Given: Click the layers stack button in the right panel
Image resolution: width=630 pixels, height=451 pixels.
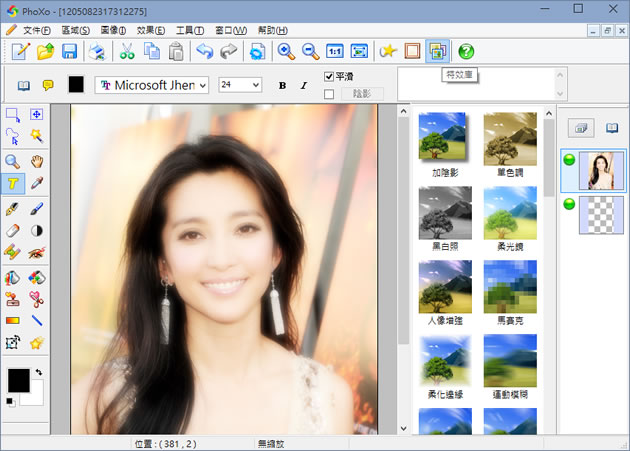Looking at the screenshot, I should click(581, 128).
